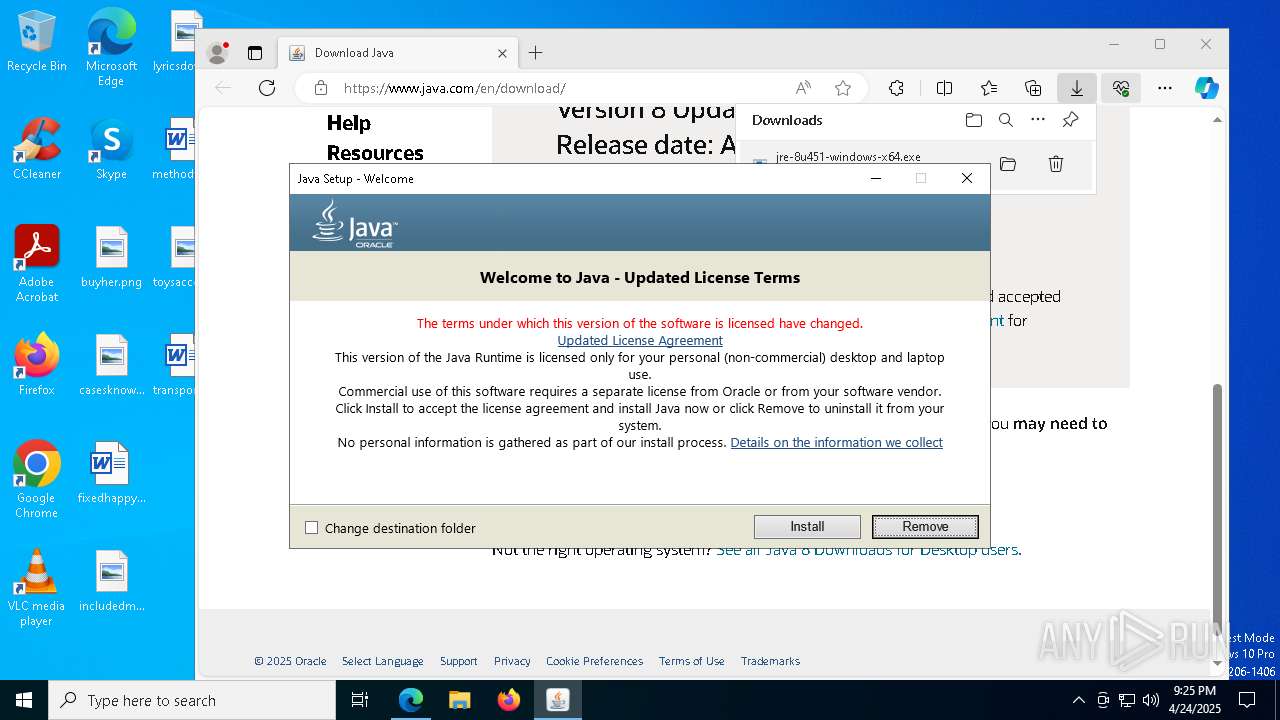Search downloads icon in Downloads panel
Image resolution: width=1280 pixels, height=720 pixels.
[x=1006, y=120]
